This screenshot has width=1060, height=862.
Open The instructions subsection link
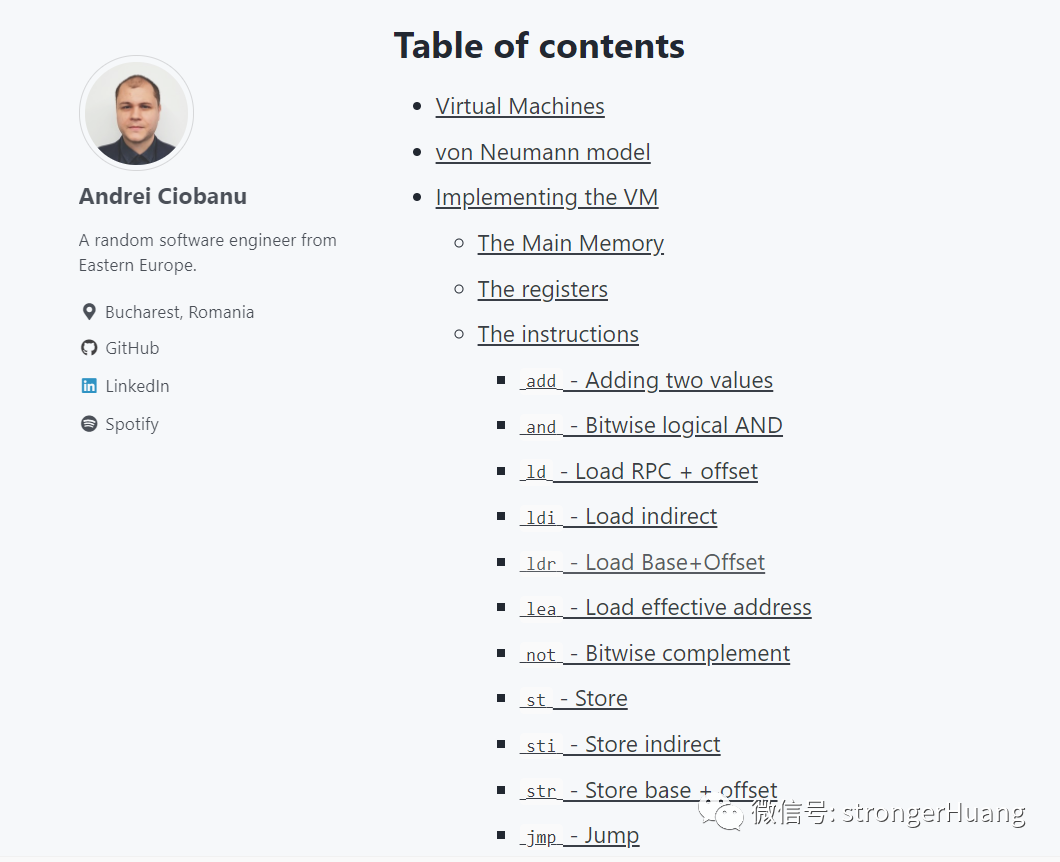[558, 334]
